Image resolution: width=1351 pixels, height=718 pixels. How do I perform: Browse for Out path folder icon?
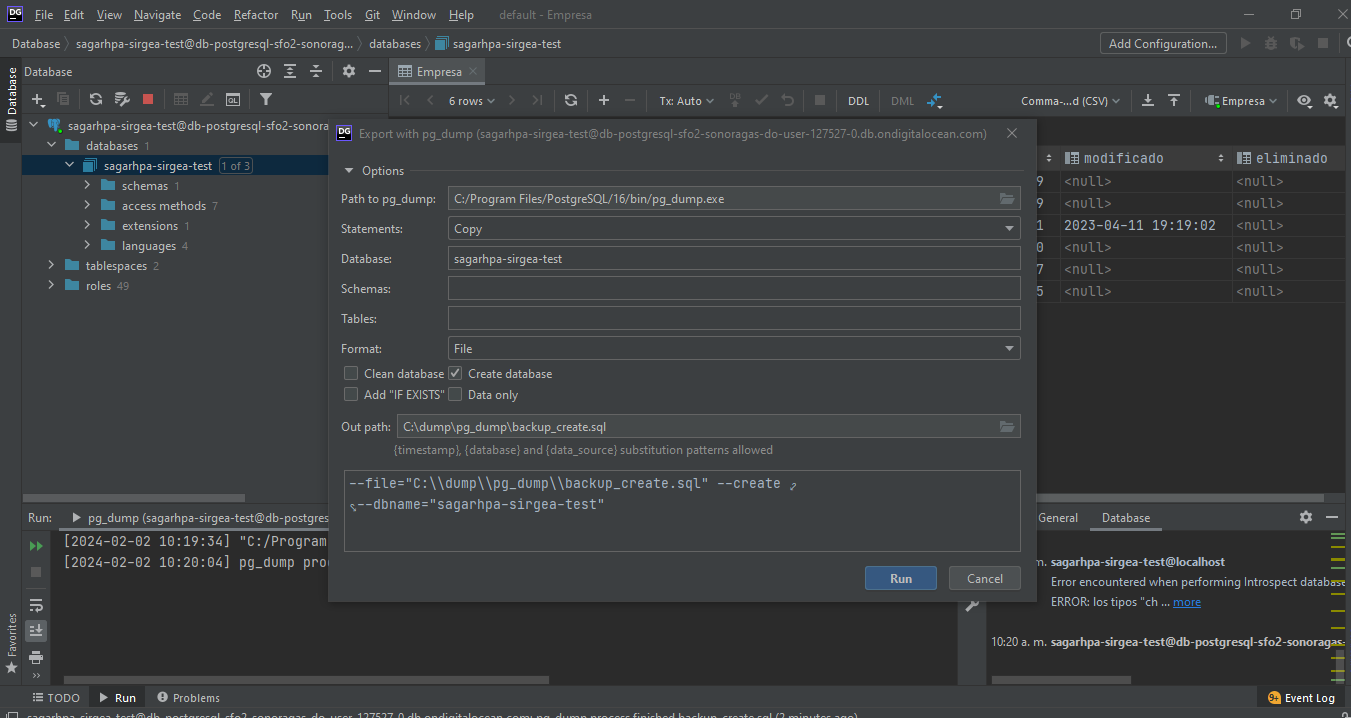[1007, 427]
